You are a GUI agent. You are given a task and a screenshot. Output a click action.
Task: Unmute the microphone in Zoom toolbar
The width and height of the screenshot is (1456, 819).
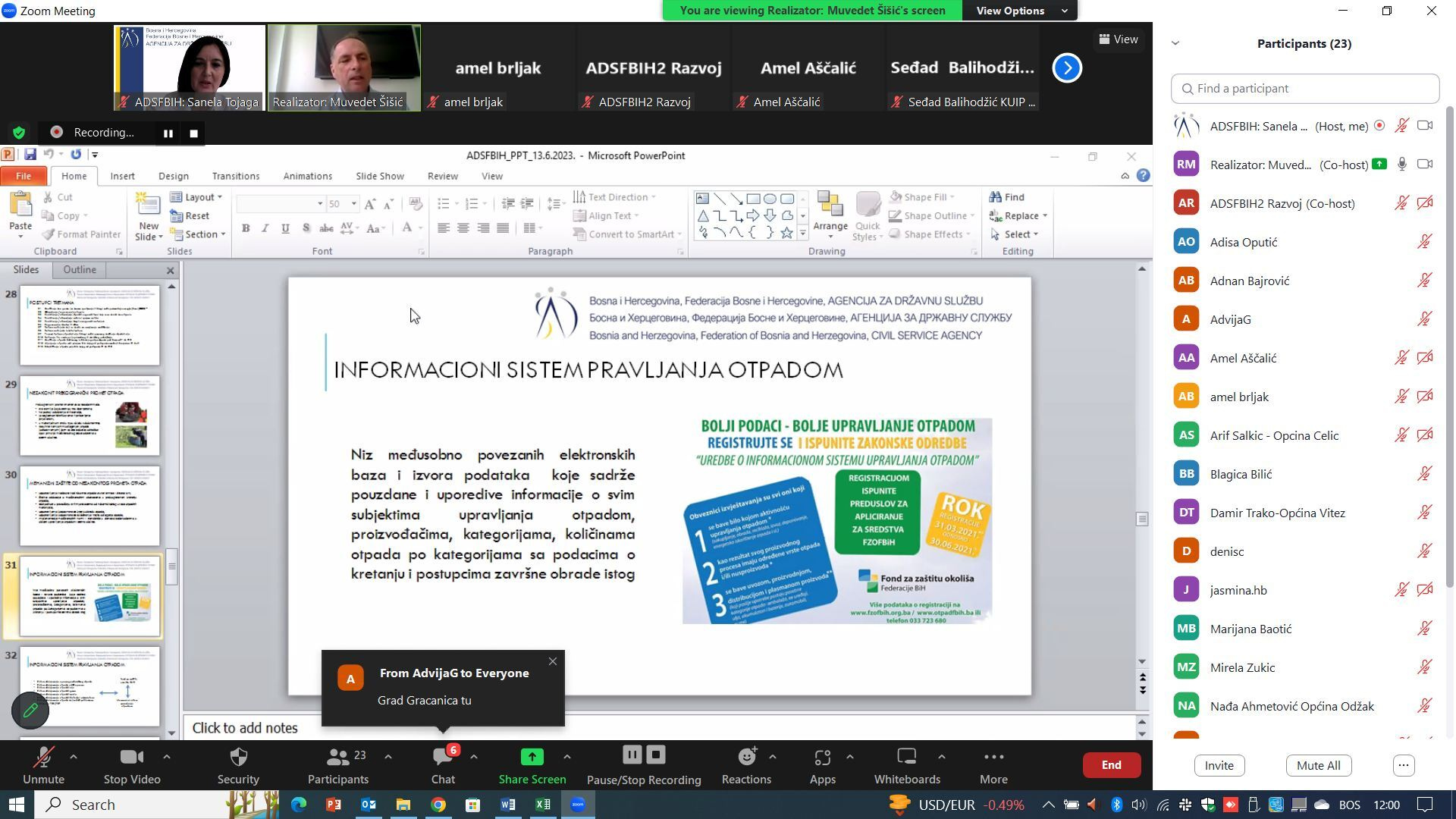pos(43,765)
